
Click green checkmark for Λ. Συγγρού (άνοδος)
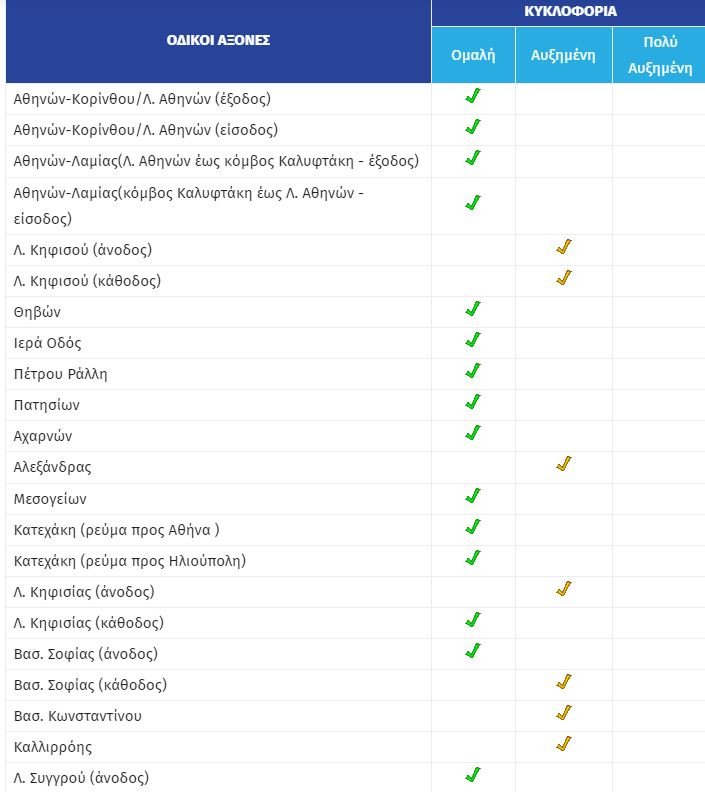(473, 774)
